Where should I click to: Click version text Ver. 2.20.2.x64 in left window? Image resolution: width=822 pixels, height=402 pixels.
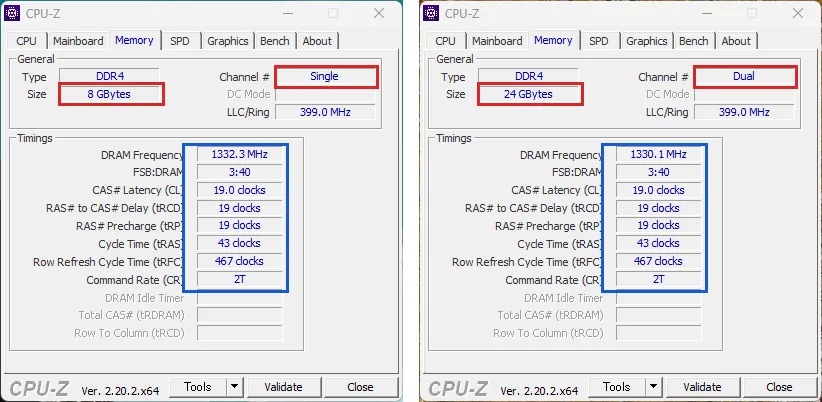(120, 390)
